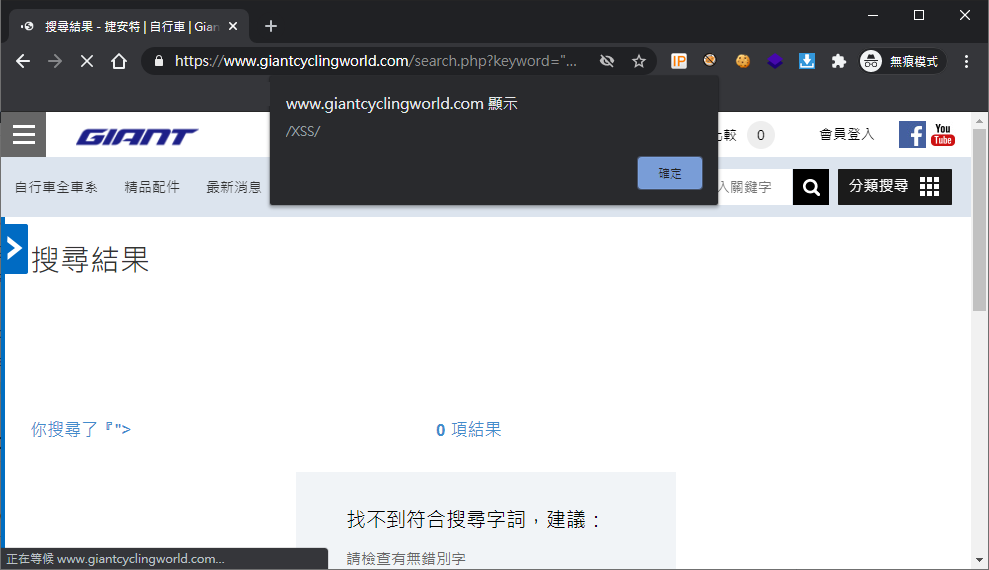989x570 pixels.
Task: Click the magnifier search button
Action: 811,187
